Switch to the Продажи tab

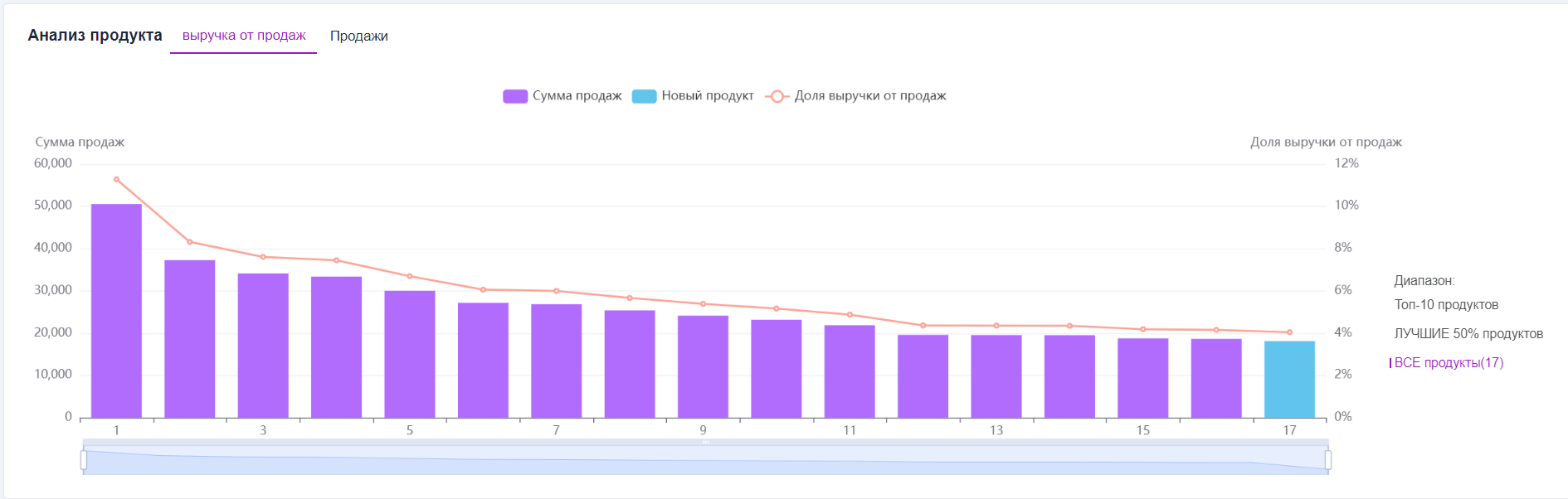(358, 36)
